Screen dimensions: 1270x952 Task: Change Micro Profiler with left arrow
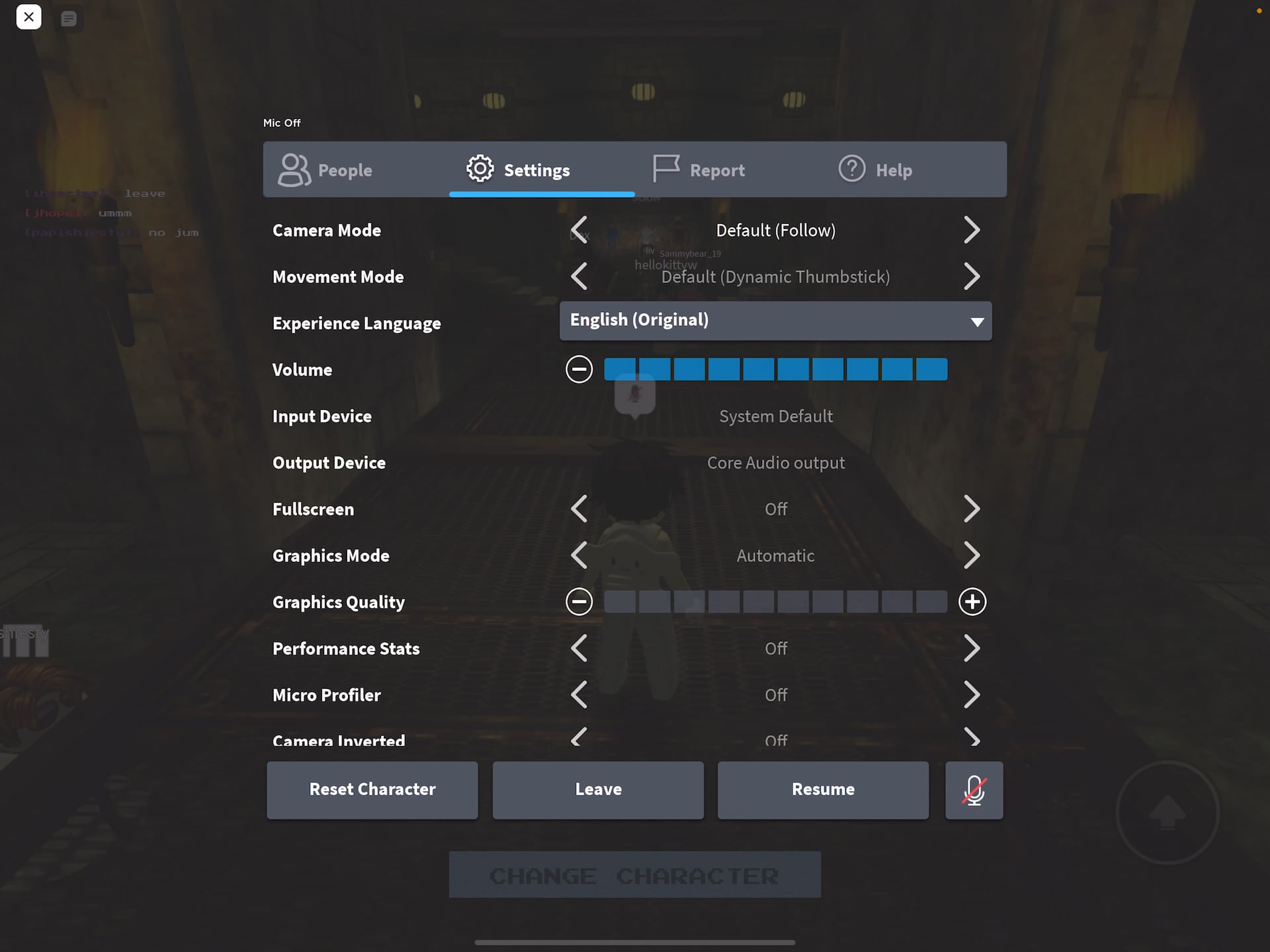point(579,695)
